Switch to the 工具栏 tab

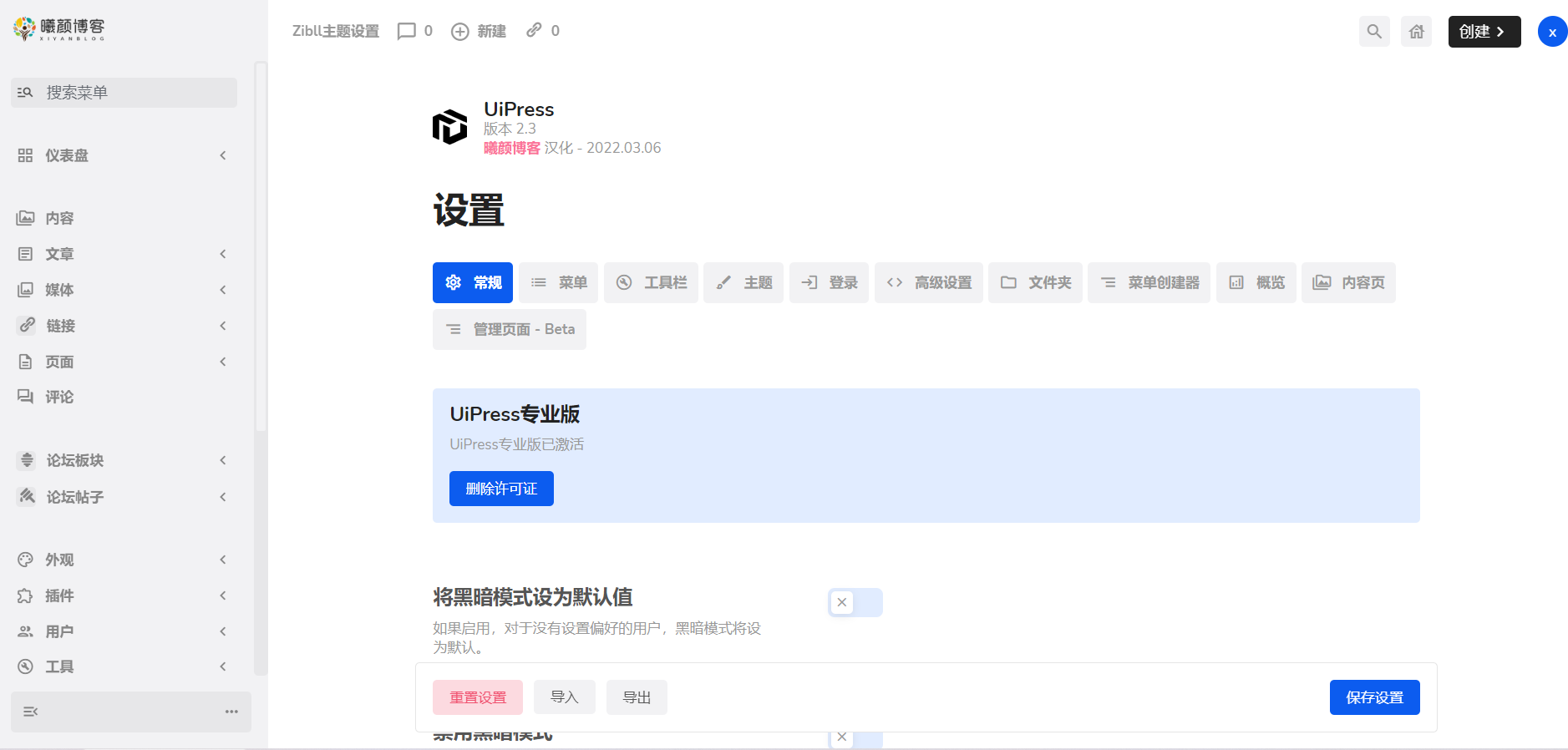point(651,282)
